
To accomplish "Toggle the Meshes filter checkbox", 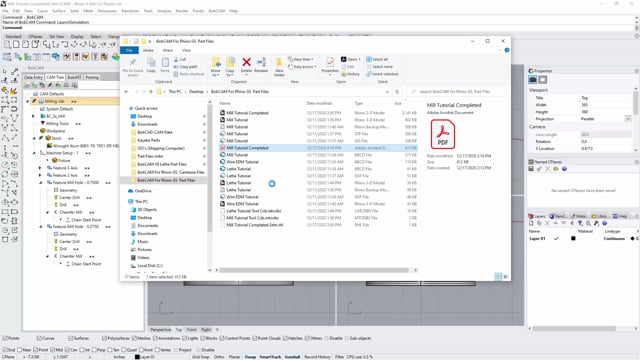I will point(134,338).
